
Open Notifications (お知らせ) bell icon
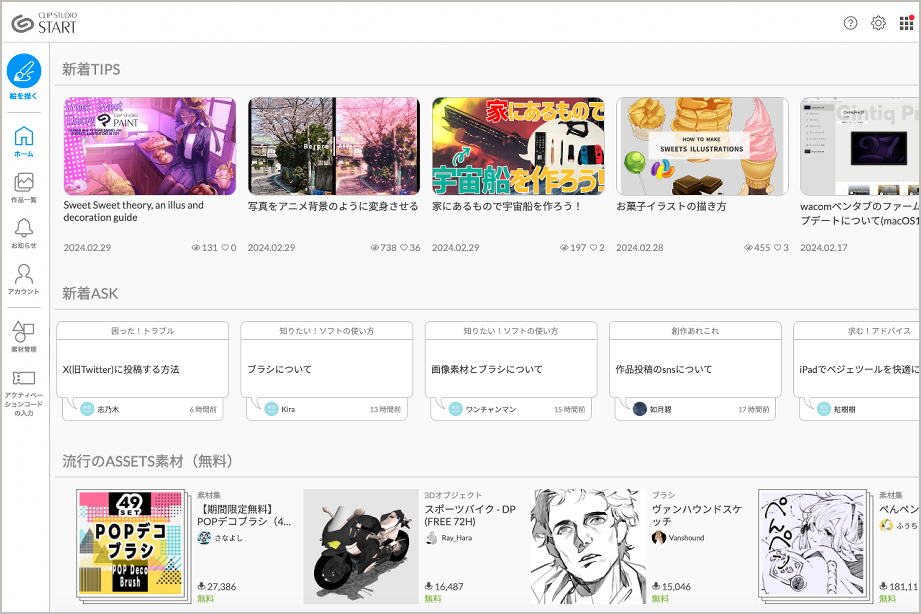click(24, 228)
